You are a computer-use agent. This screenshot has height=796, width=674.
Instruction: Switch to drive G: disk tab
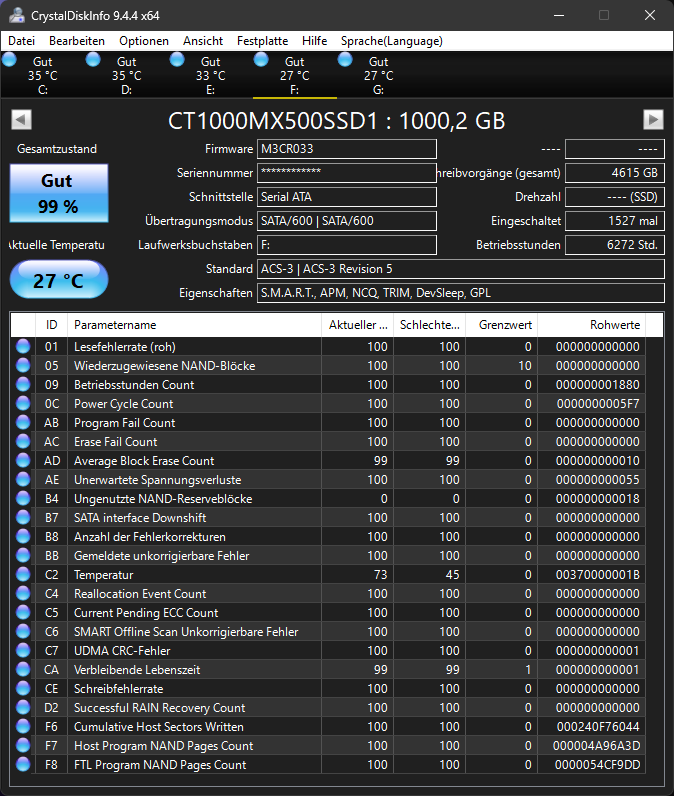[x=379, y=75]
